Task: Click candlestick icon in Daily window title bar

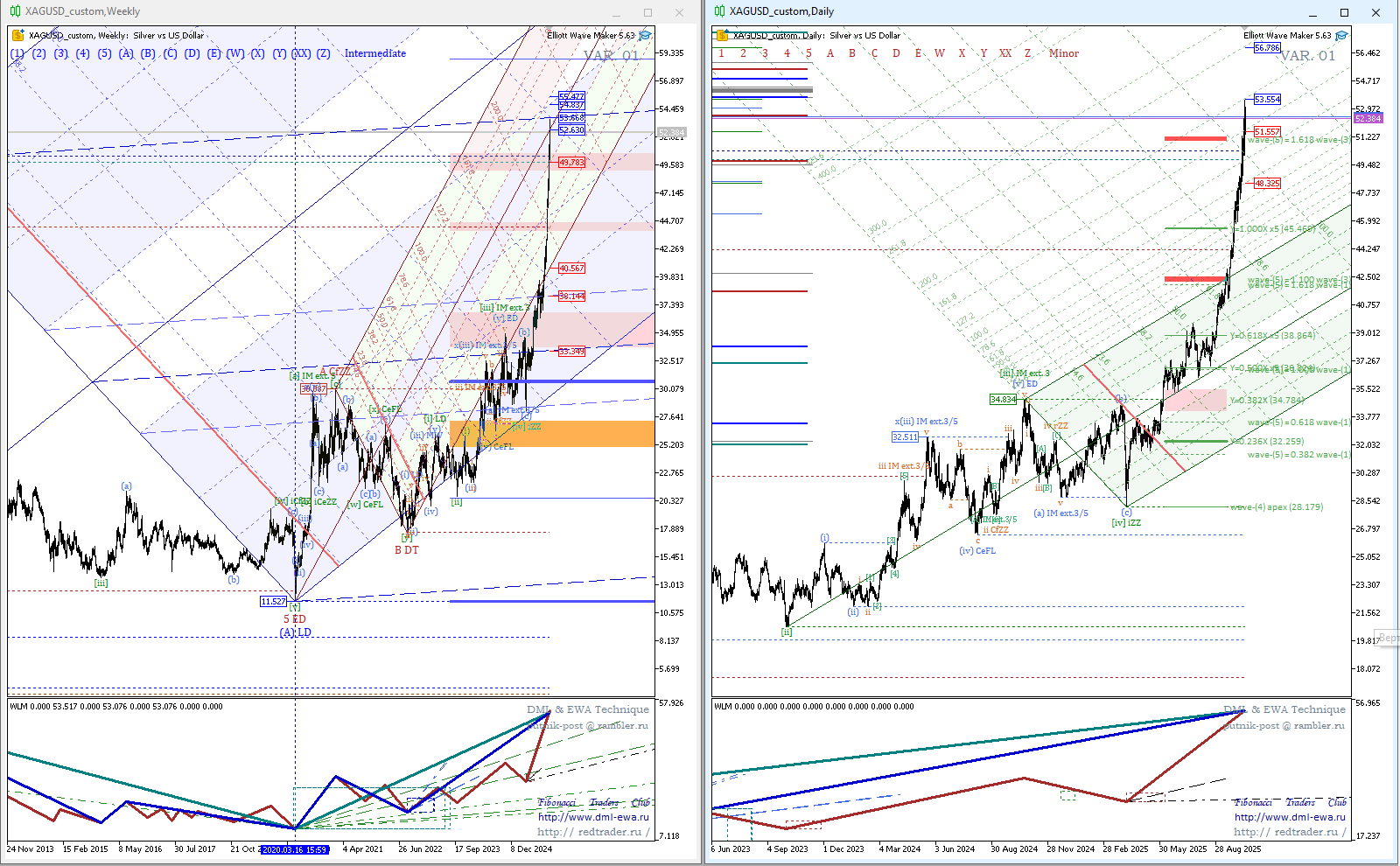Action: [x=719, y=11]
